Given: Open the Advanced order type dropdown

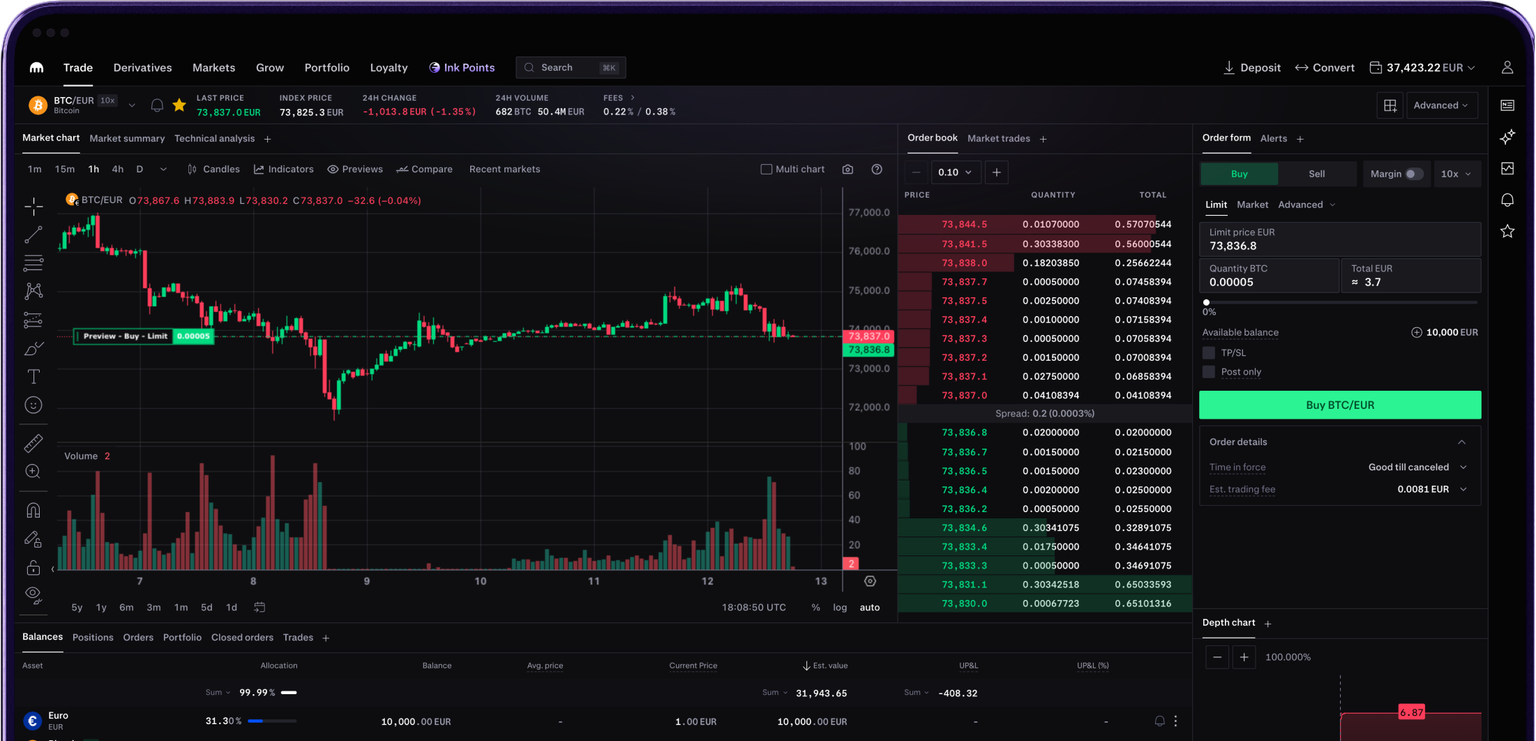Looking at the screenshot, I should (1306, 205).
